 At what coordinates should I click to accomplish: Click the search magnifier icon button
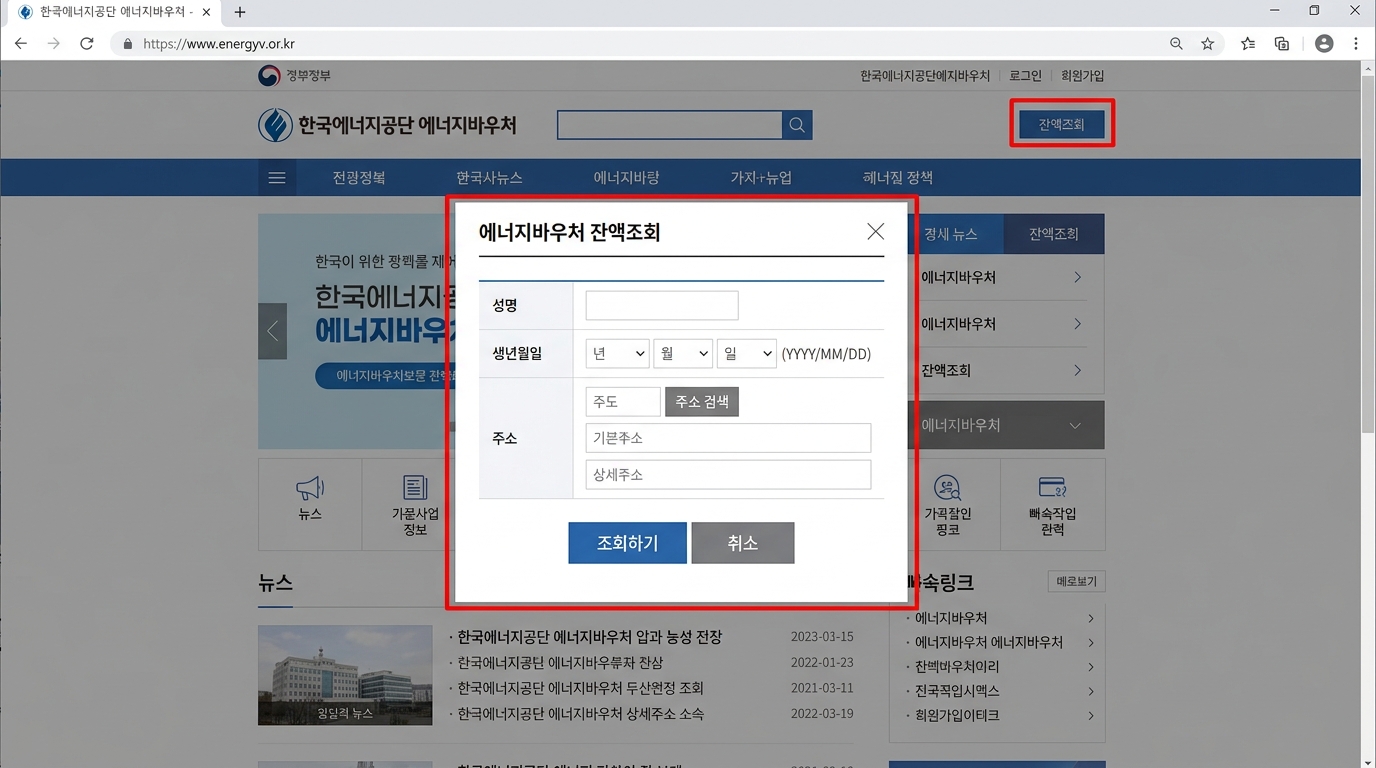(x=797, y=125)
